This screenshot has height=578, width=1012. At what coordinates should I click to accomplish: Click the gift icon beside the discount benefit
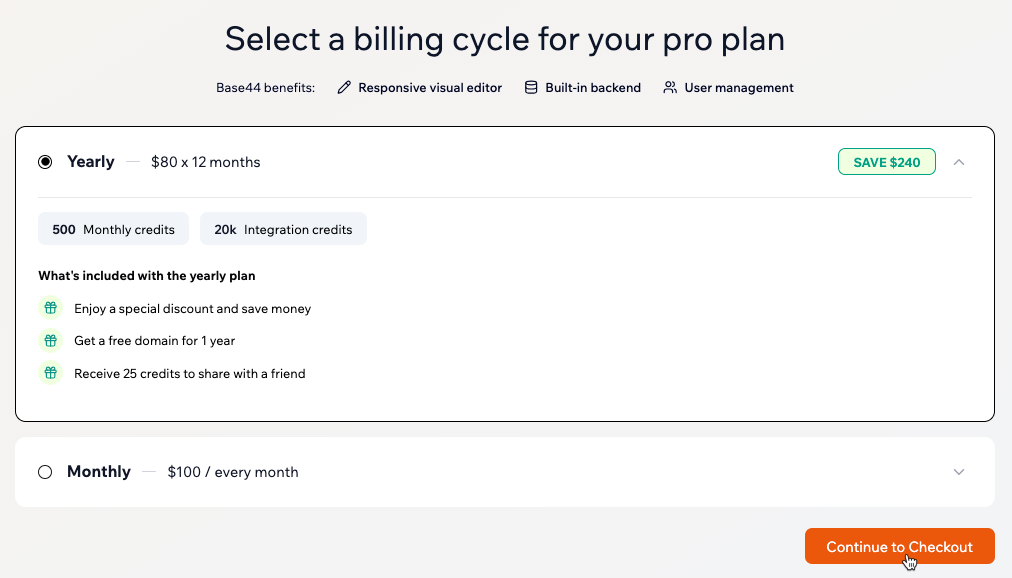coord(50,308)
